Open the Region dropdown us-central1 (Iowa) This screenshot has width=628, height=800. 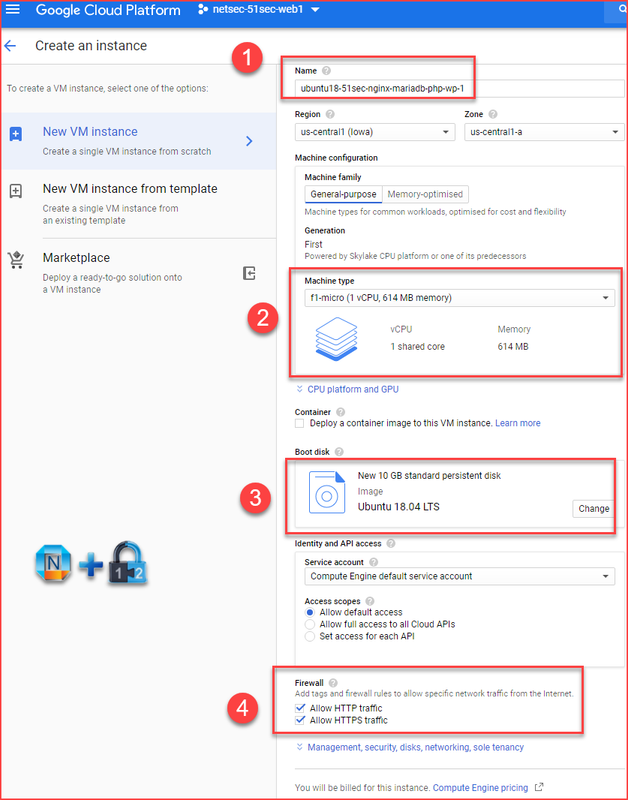(374, 132)
